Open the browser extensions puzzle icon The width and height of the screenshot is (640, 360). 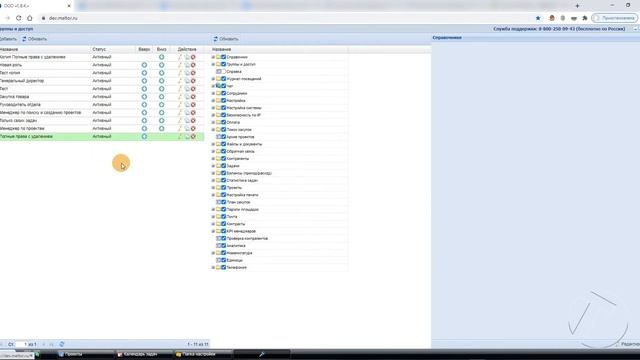(x=584, y=18)
